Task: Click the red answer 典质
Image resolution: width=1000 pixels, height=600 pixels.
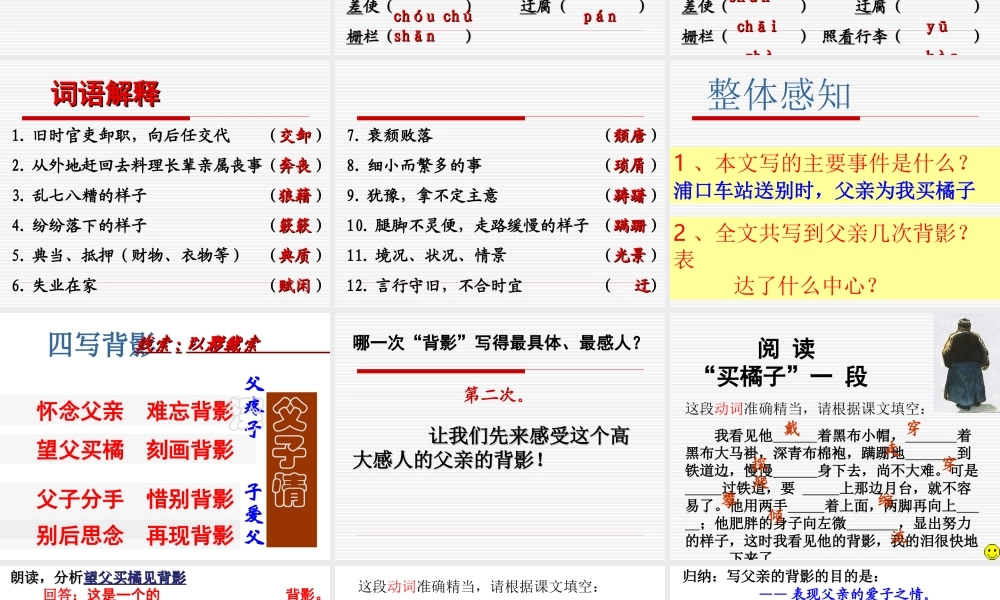Action: pyautogui.click(x=295, y=255)
